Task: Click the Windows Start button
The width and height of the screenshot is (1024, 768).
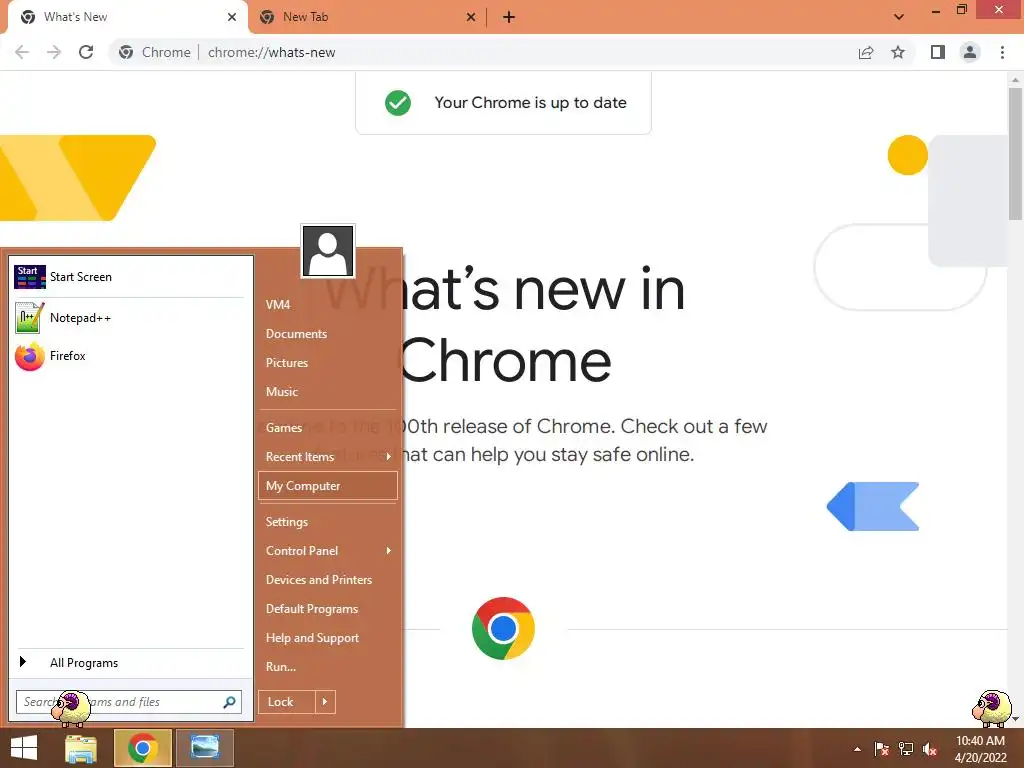Action: pos(24,748)
